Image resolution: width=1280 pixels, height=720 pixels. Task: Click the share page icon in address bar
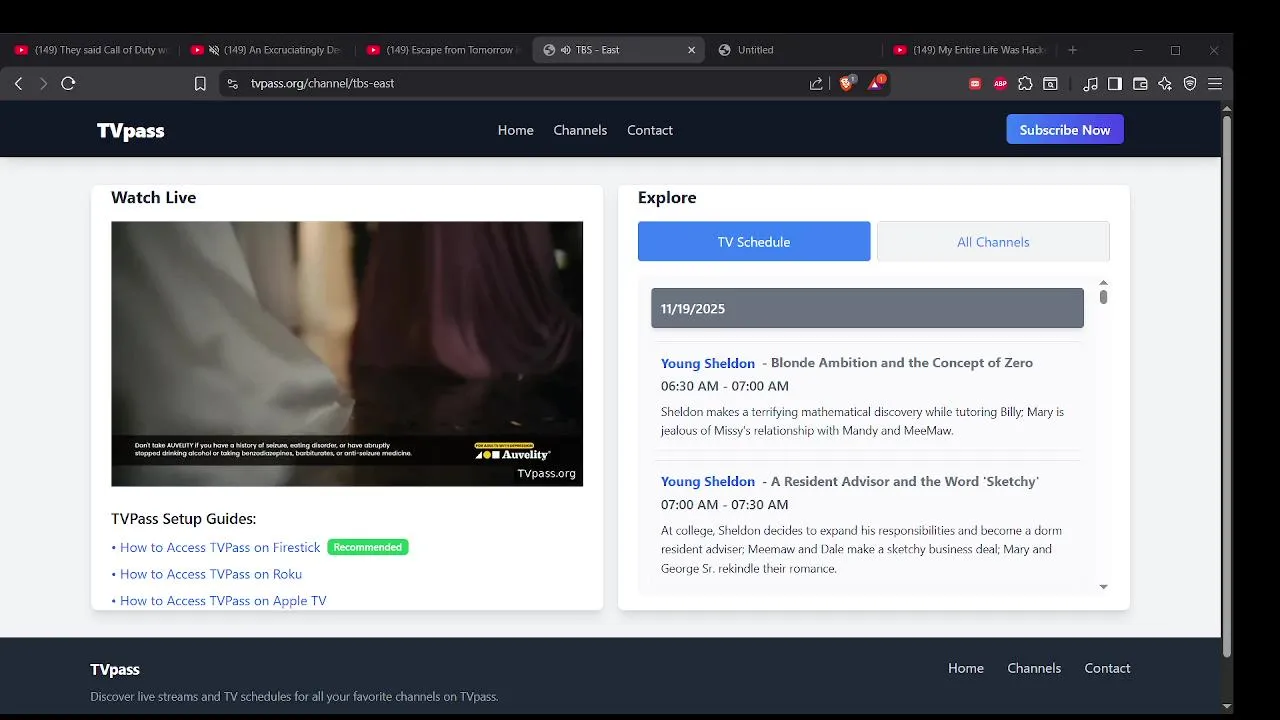(x=816, y=84)
